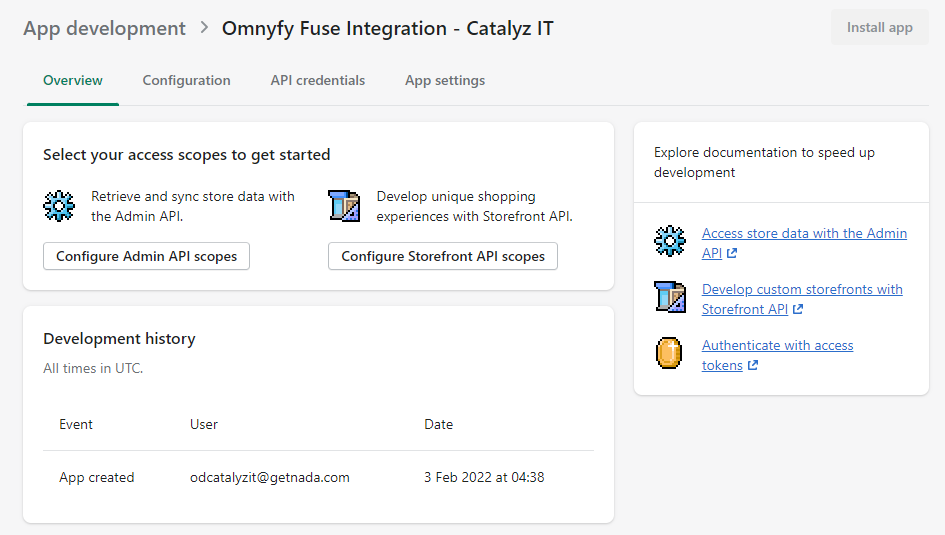Image resolution: width=945 pixels, height=535 pixels.
Task: Click the Omnyfy Fuse Integration - Catalyz IT title
Action: point(388,28)
